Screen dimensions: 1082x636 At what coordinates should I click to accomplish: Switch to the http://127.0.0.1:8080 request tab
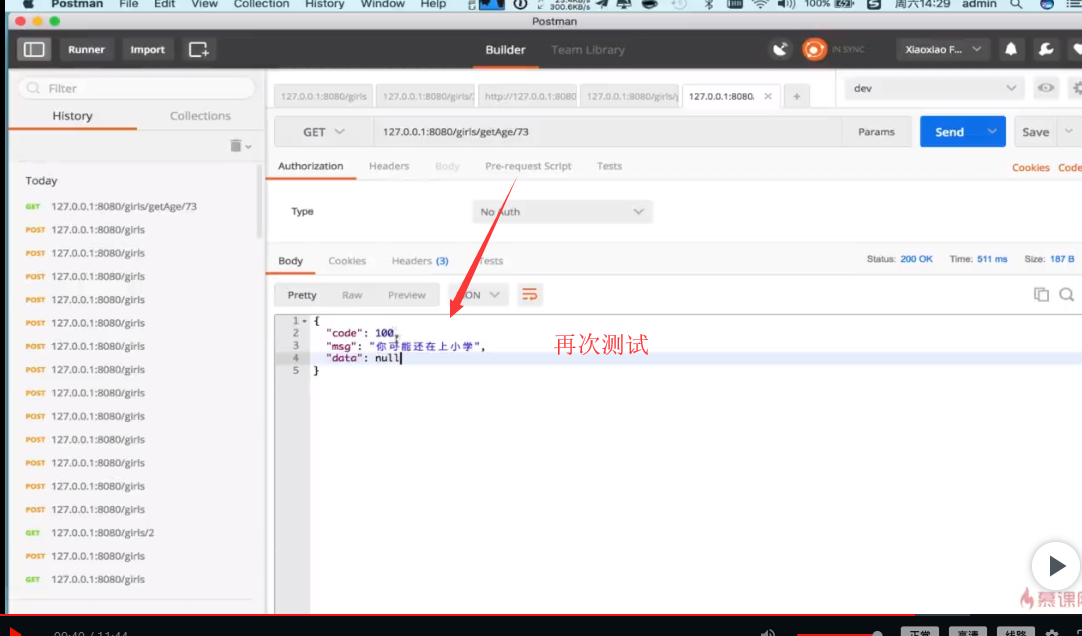pos(529,97)
